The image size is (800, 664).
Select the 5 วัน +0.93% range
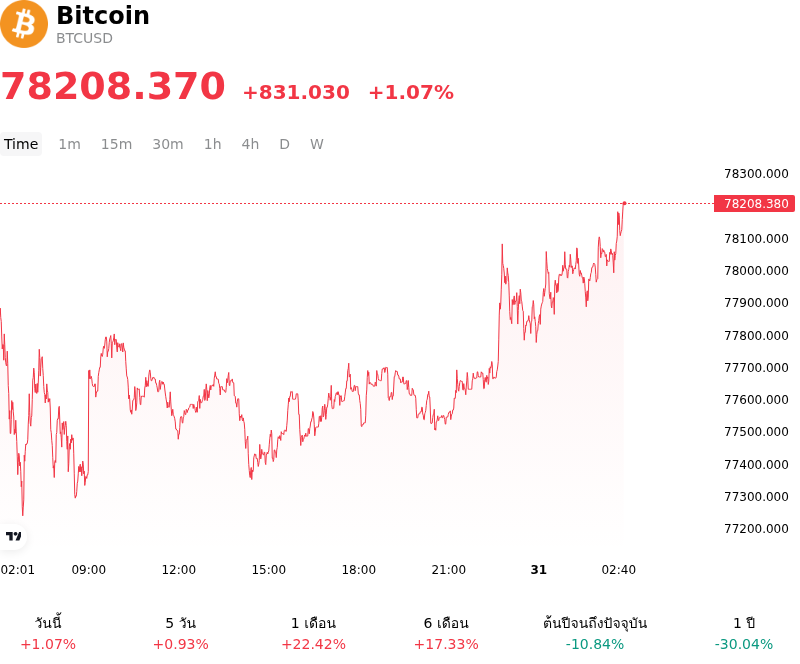point(181,633)
